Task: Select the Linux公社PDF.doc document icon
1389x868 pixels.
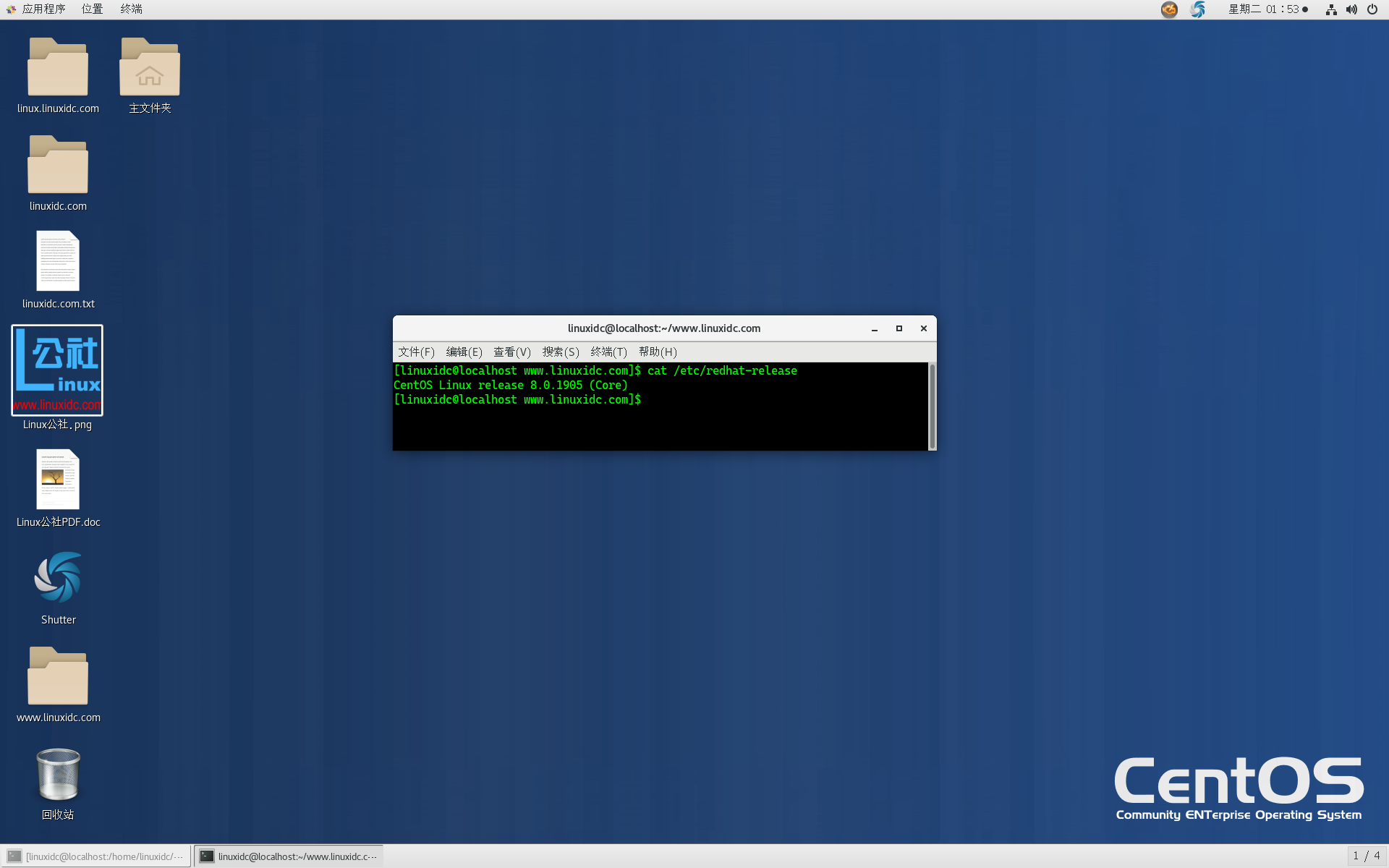Action: coord(58,480)
